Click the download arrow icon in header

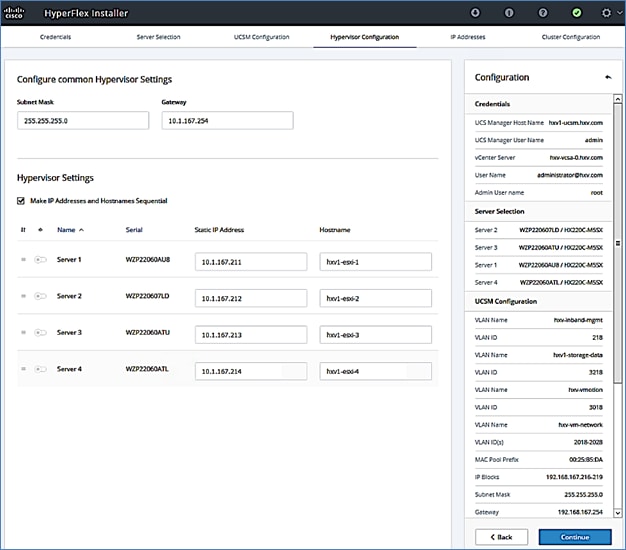(x=475, y=13)
